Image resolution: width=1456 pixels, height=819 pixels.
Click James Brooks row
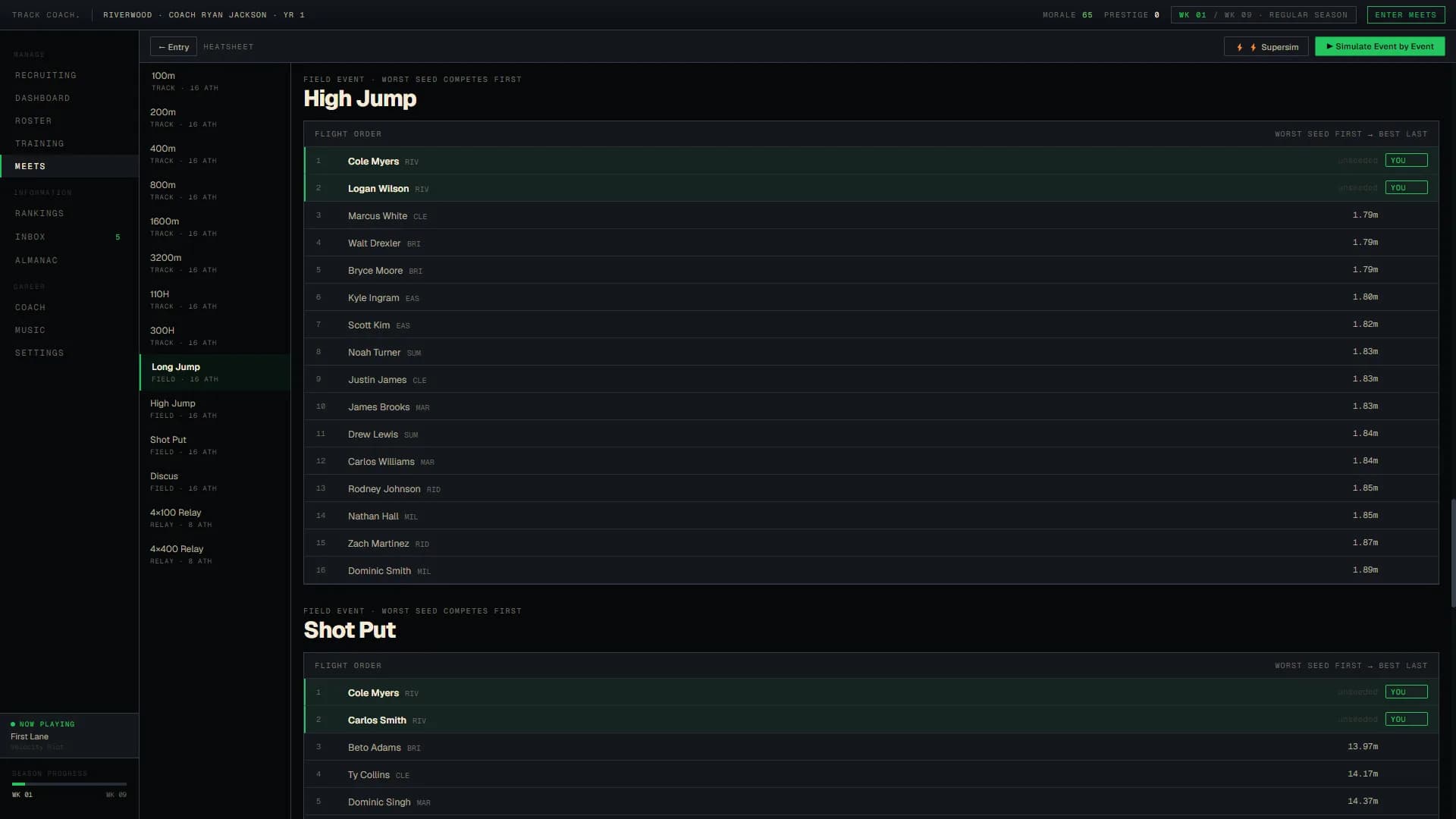pyautogui.click(x=871, y=406)
